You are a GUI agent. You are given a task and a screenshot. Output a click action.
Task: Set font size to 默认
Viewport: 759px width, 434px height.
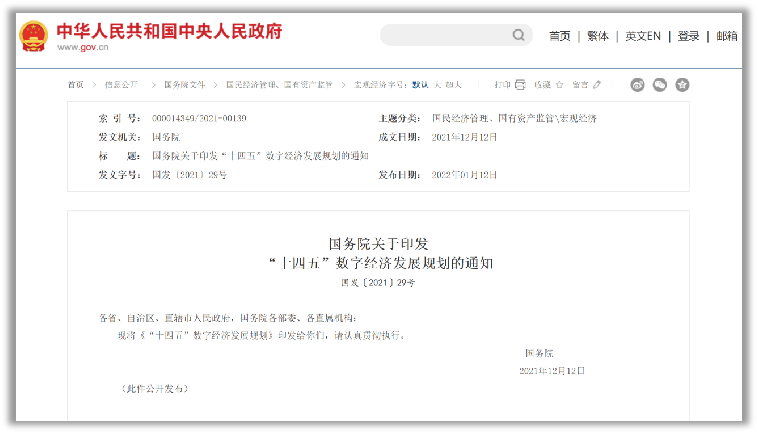pyautogui.click(x=420, y=85)
